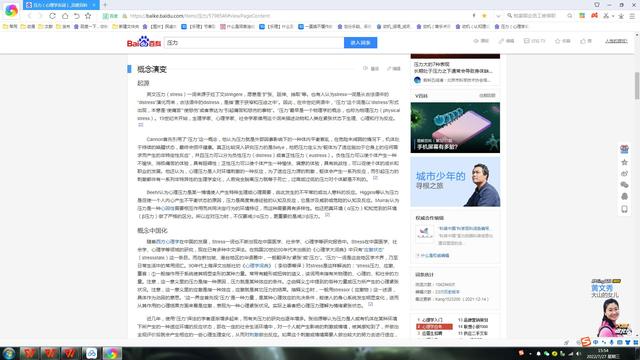640x360 pixels.
Task: Click the volume icon in system tray
Action: (x=578, y=353)
